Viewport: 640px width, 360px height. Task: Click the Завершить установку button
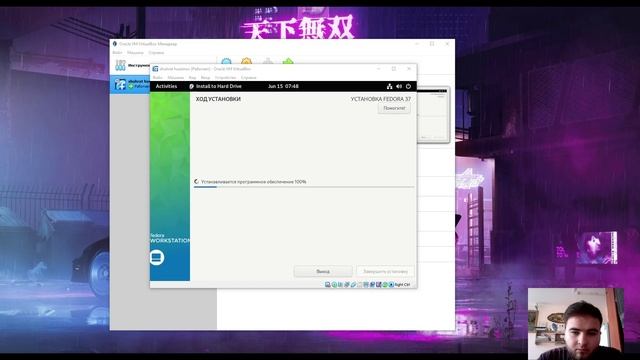(x=385, y=271)
